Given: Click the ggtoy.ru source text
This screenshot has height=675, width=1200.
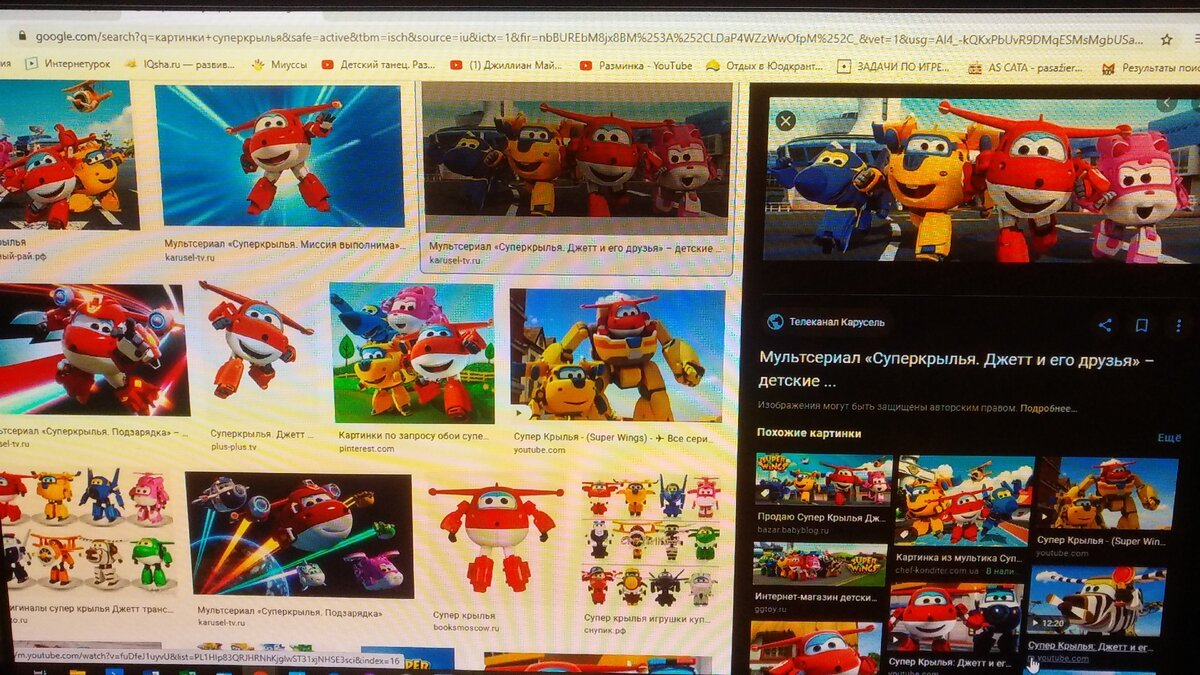Looking at the screenshot, I should coord(772,608).
